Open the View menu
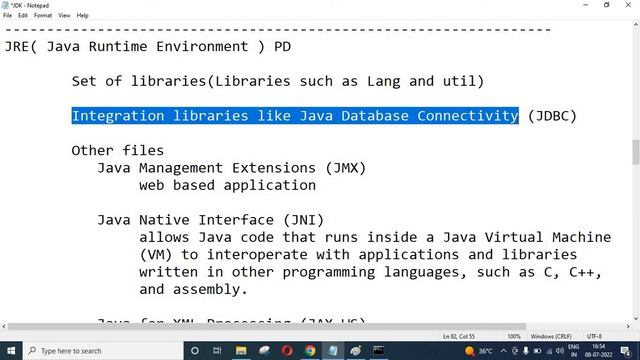640x360 pixels. (x=64, y=16)
